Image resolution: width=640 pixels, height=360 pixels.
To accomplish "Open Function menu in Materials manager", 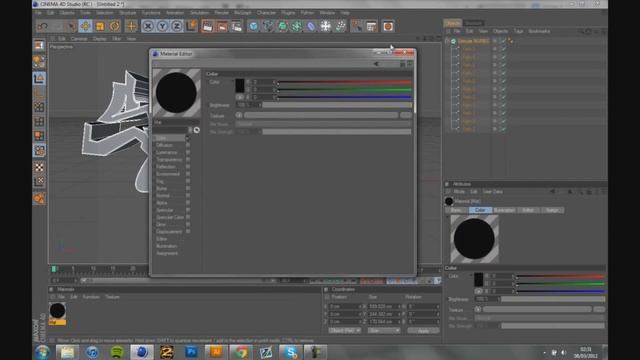I will 91,297.
